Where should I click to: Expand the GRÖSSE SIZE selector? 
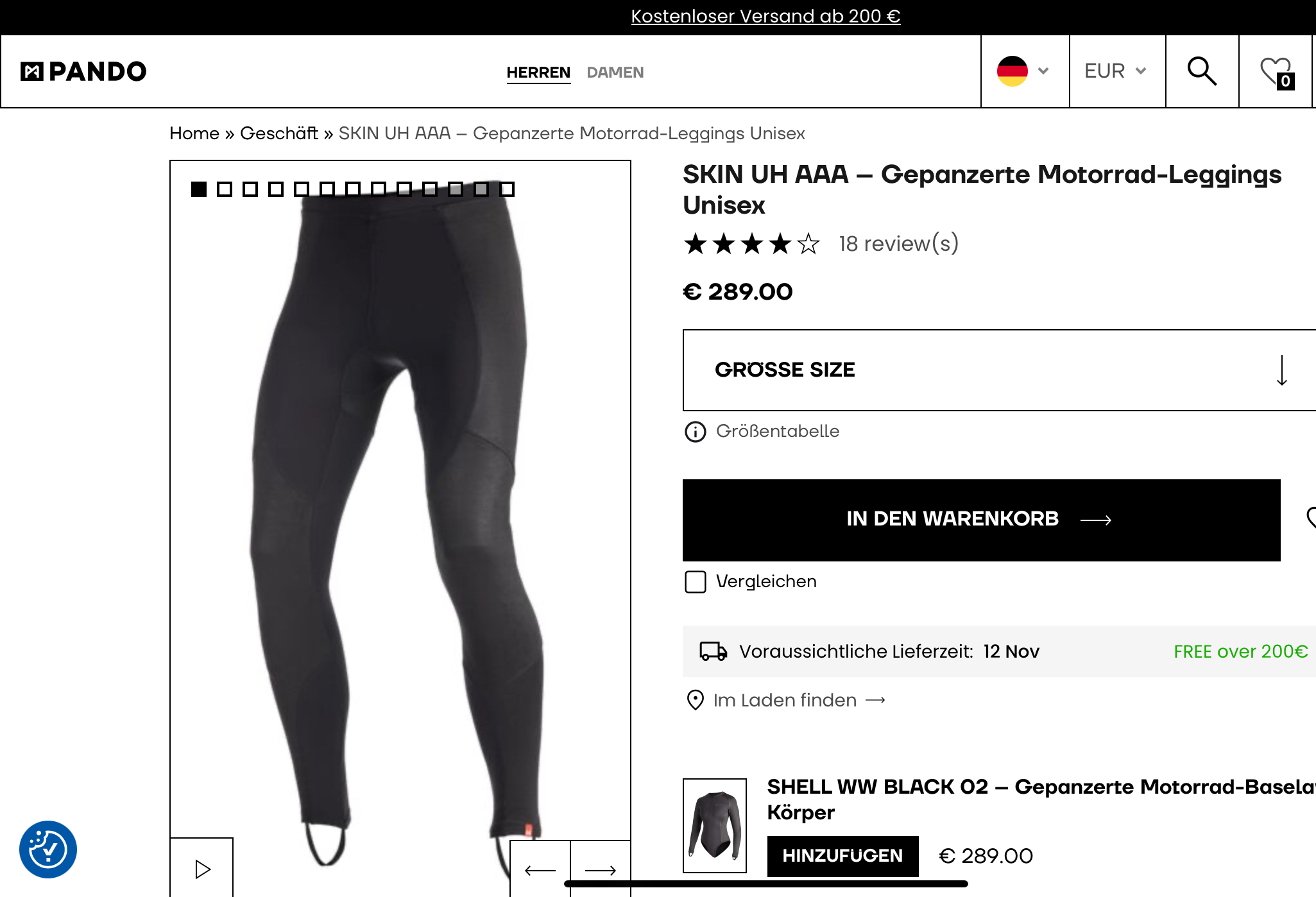1000,370
